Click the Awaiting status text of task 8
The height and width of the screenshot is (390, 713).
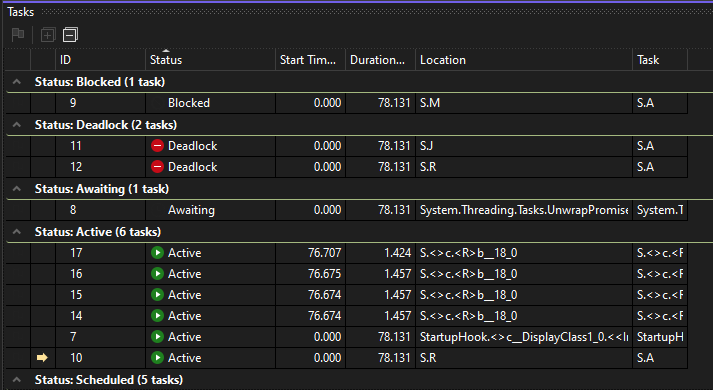[191, 210]
